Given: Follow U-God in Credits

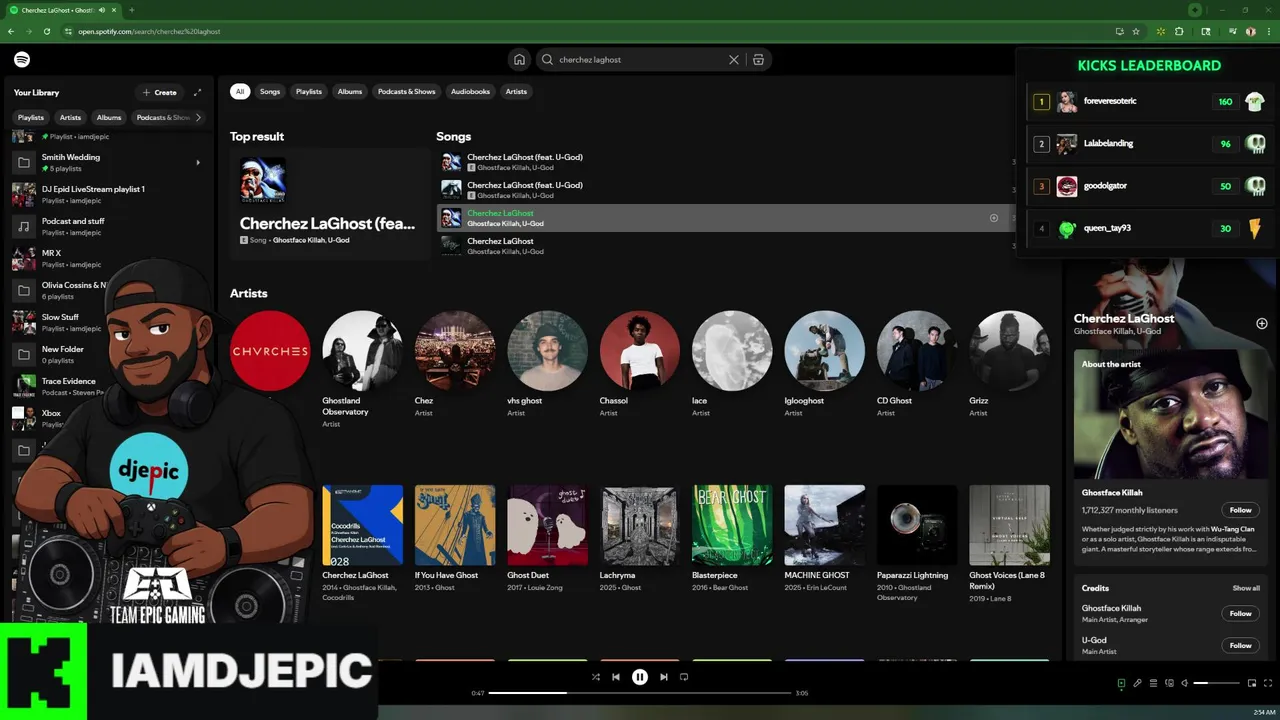Looking at the screenshot, I should pos(1240,646).
